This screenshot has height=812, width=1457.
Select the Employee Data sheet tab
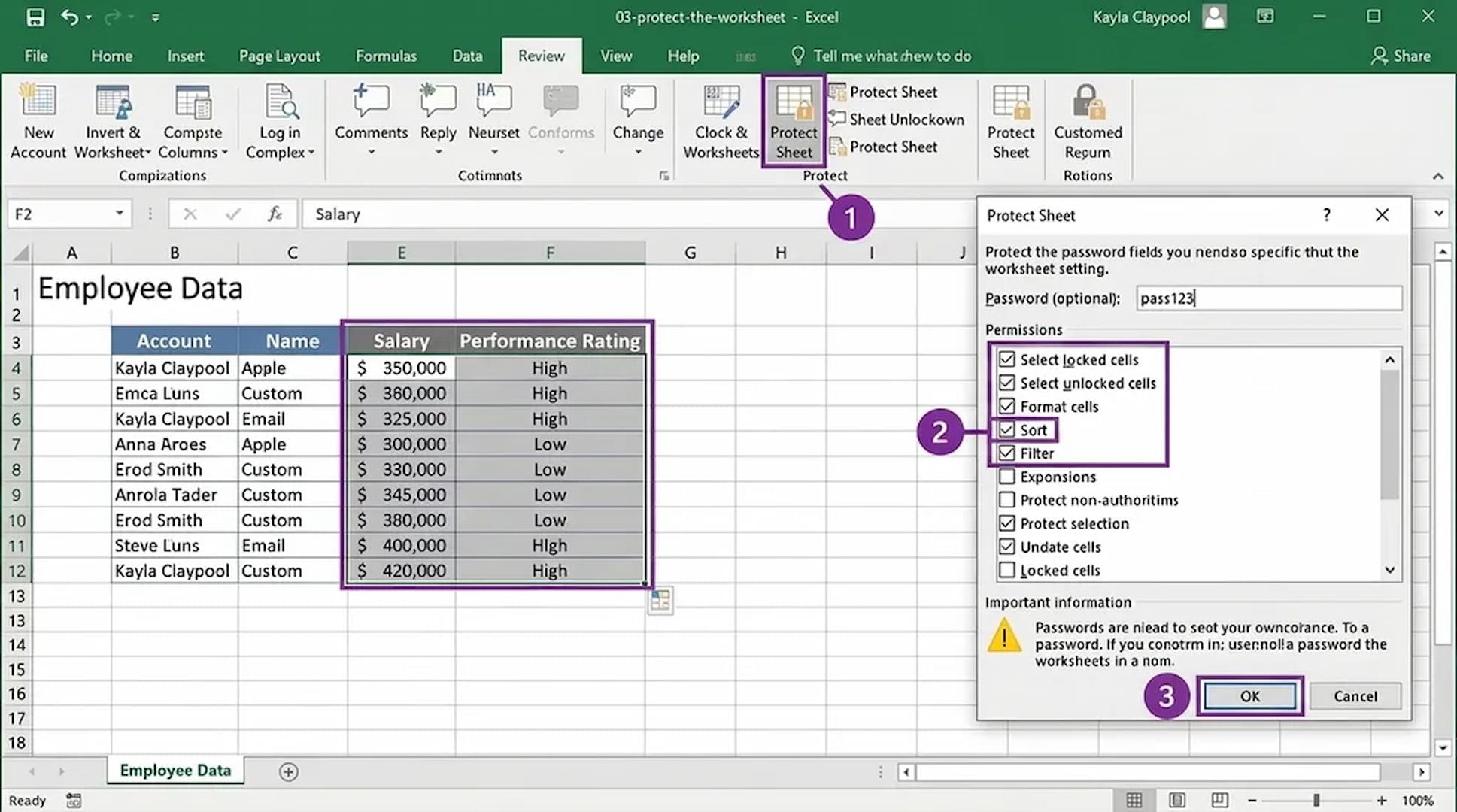click(175, 771)
